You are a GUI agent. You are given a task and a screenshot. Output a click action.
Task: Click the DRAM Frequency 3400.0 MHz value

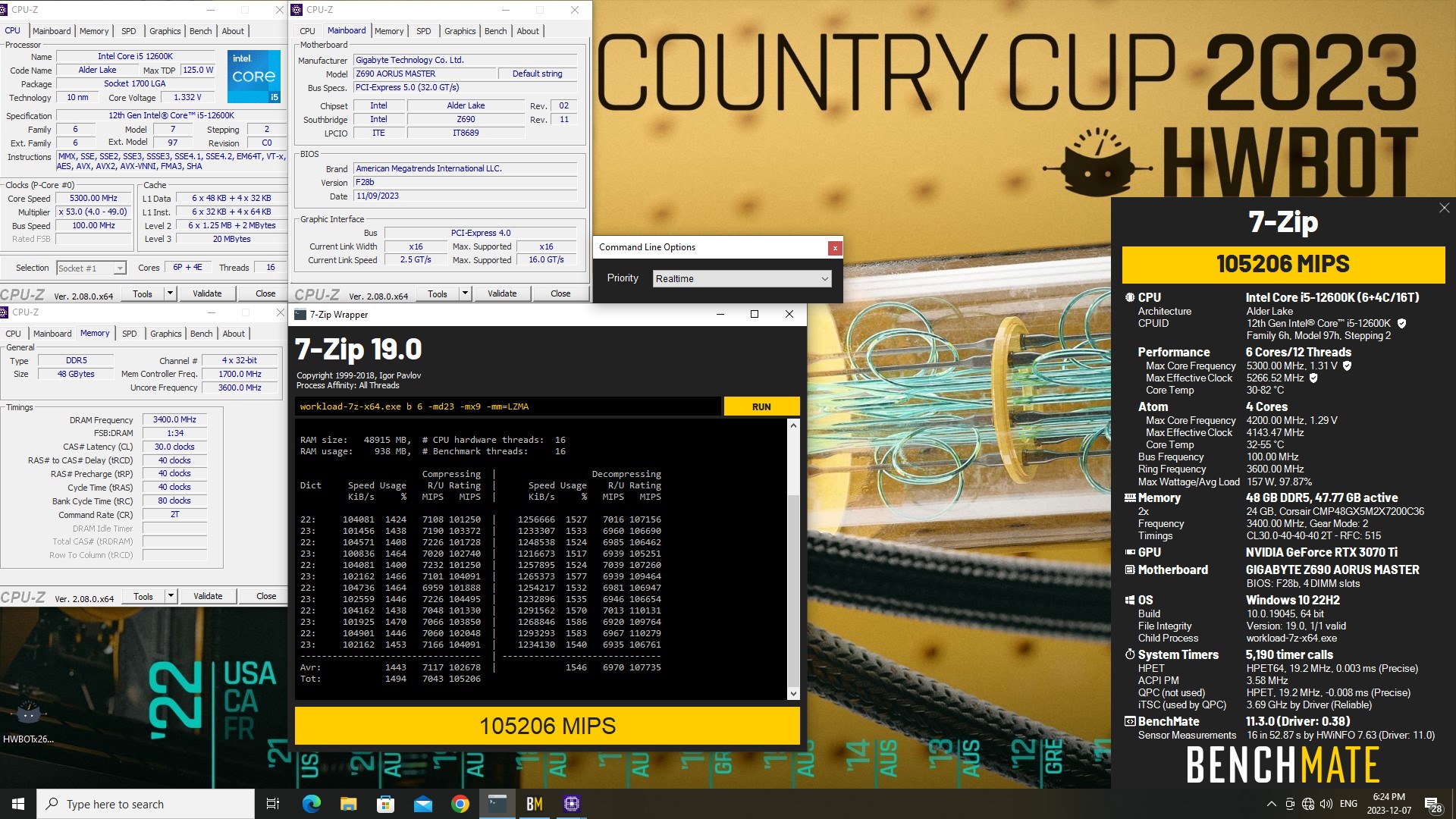(174, 419)
